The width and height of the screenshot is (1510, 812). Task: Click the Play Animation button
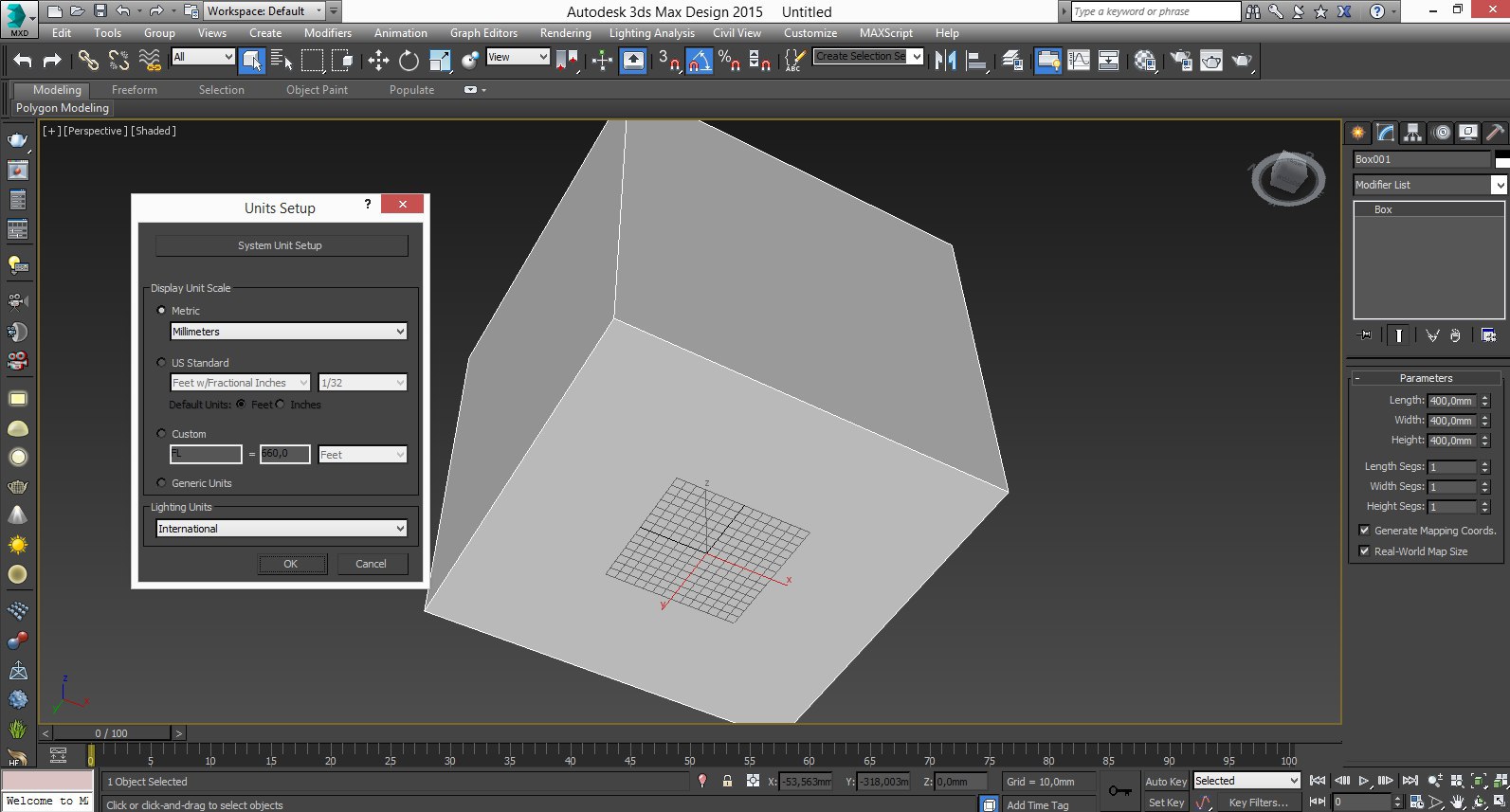(1364, 781)
